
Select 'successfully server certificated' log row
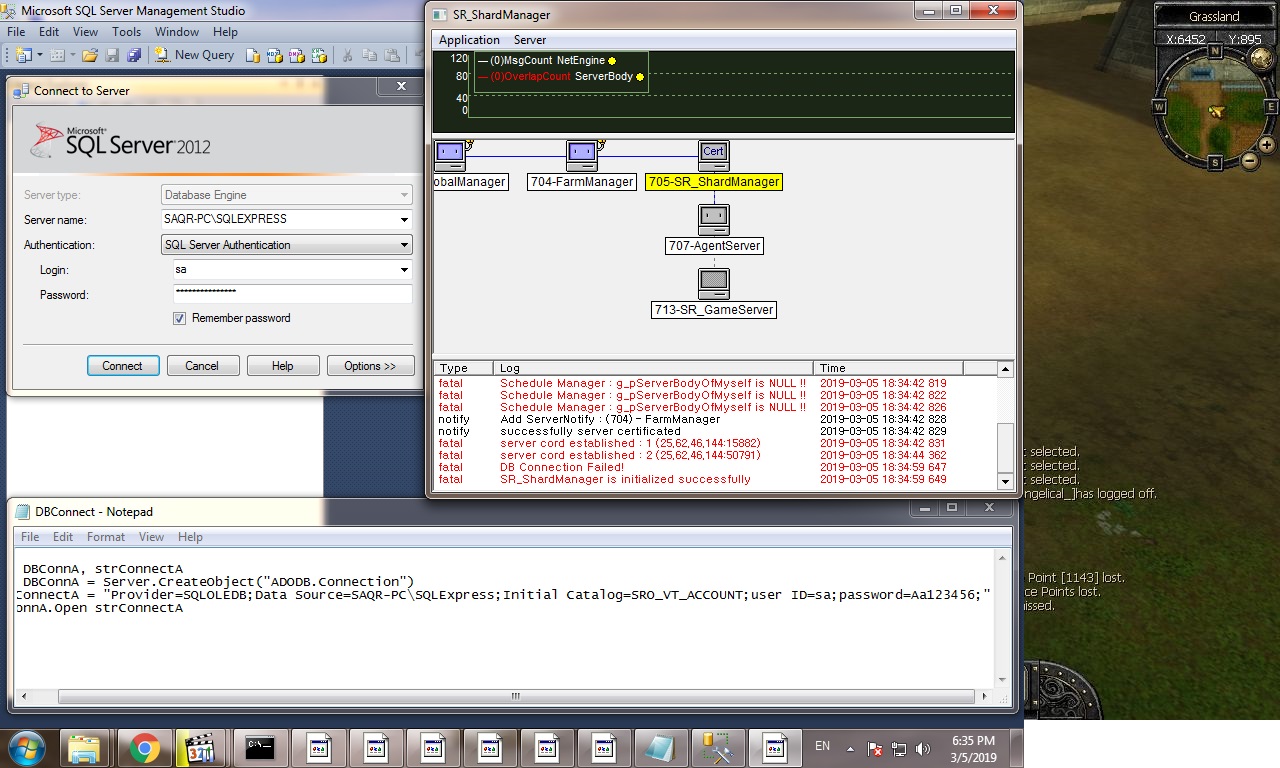tap(715, 431)
